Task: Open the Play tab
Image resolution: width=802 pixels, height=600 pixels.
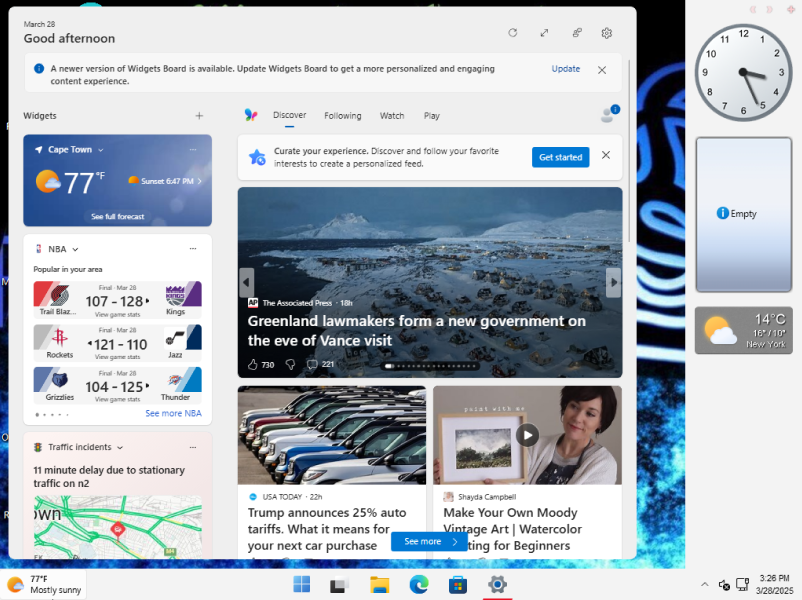Action: coord(432,116)
